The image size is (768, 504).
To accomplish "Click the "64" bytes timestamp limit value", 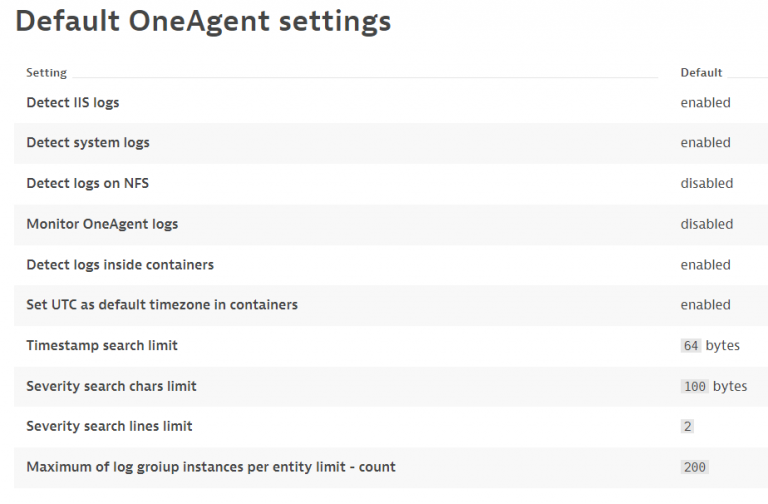I will click(691, 346).
